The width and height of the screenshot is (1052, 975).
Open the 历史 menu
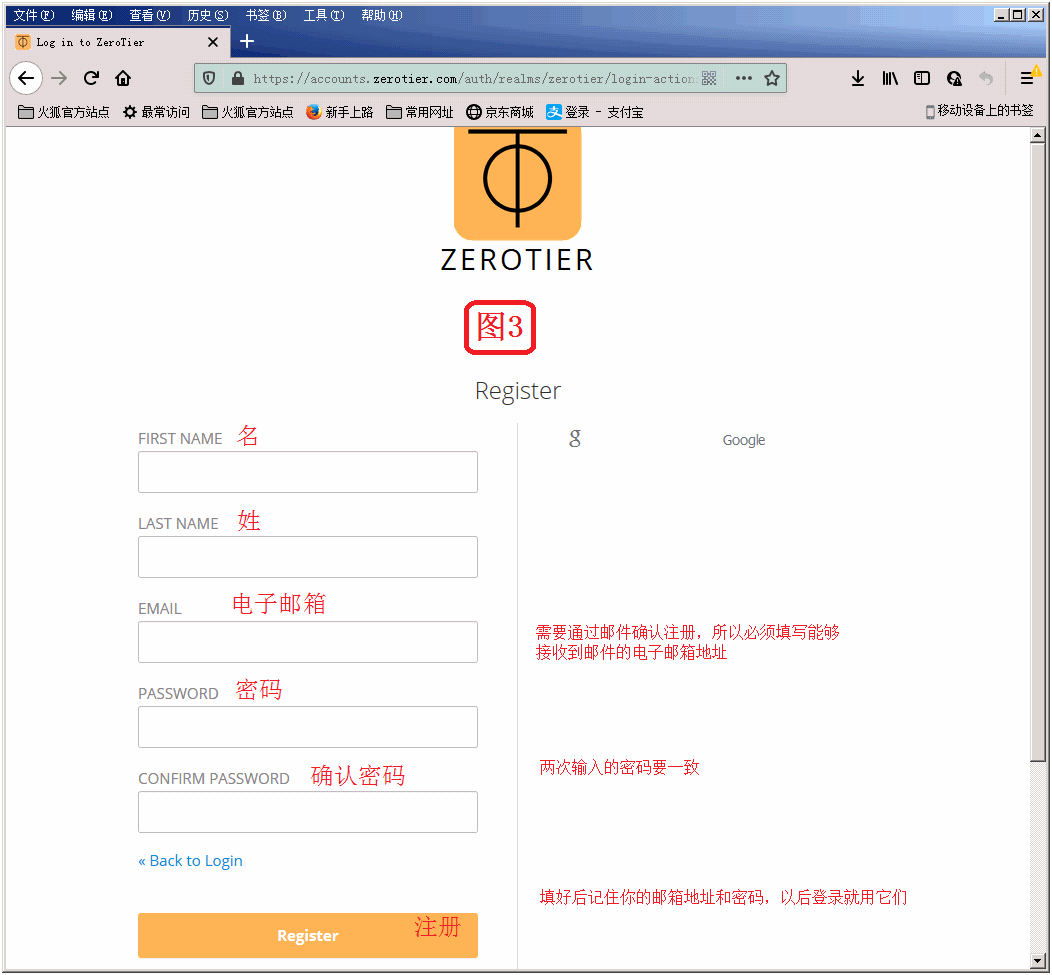208,15
